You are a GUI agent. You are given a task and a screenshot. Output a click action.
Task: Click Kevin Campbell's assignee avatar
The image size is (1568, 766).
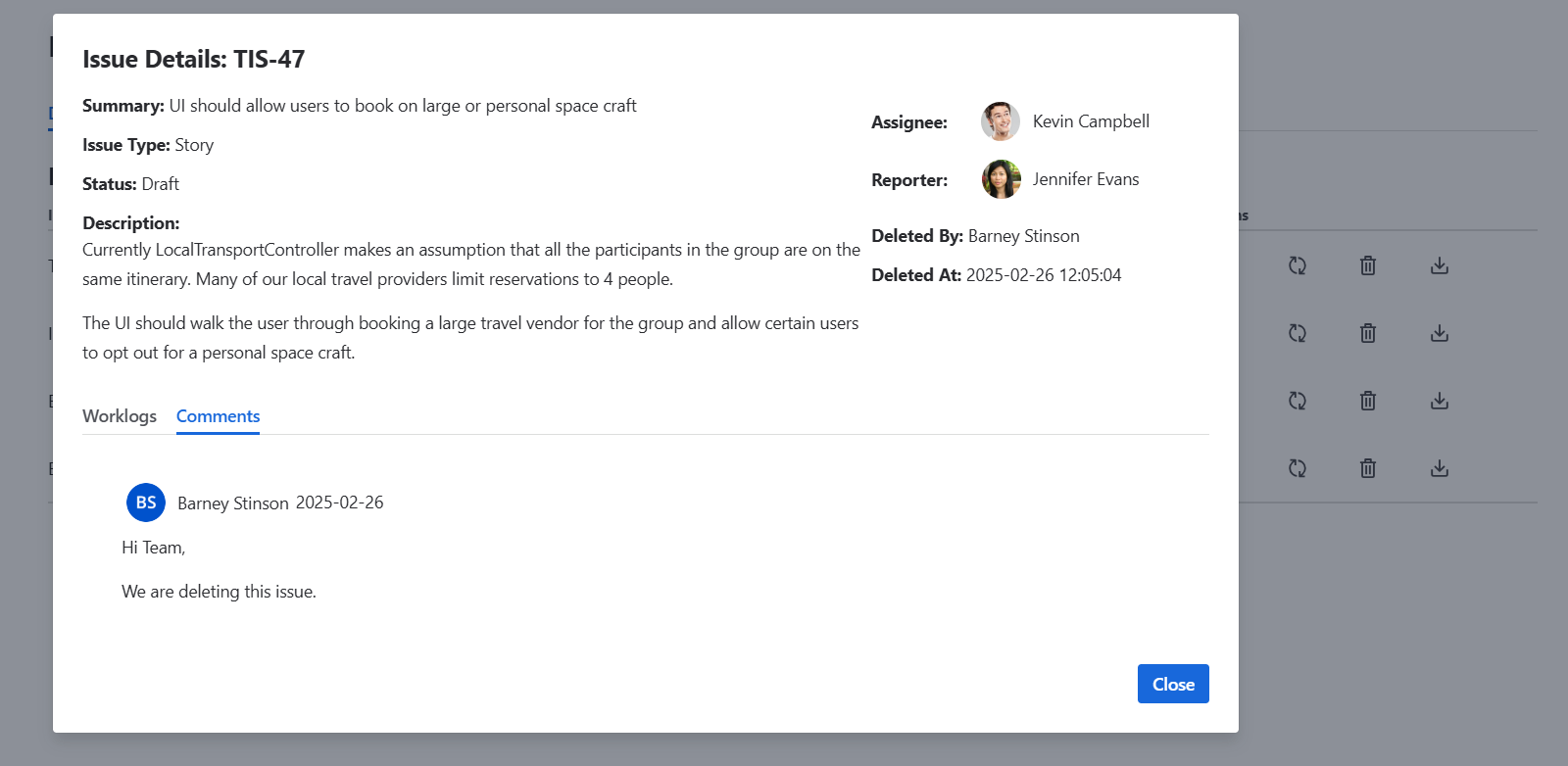1001,121
